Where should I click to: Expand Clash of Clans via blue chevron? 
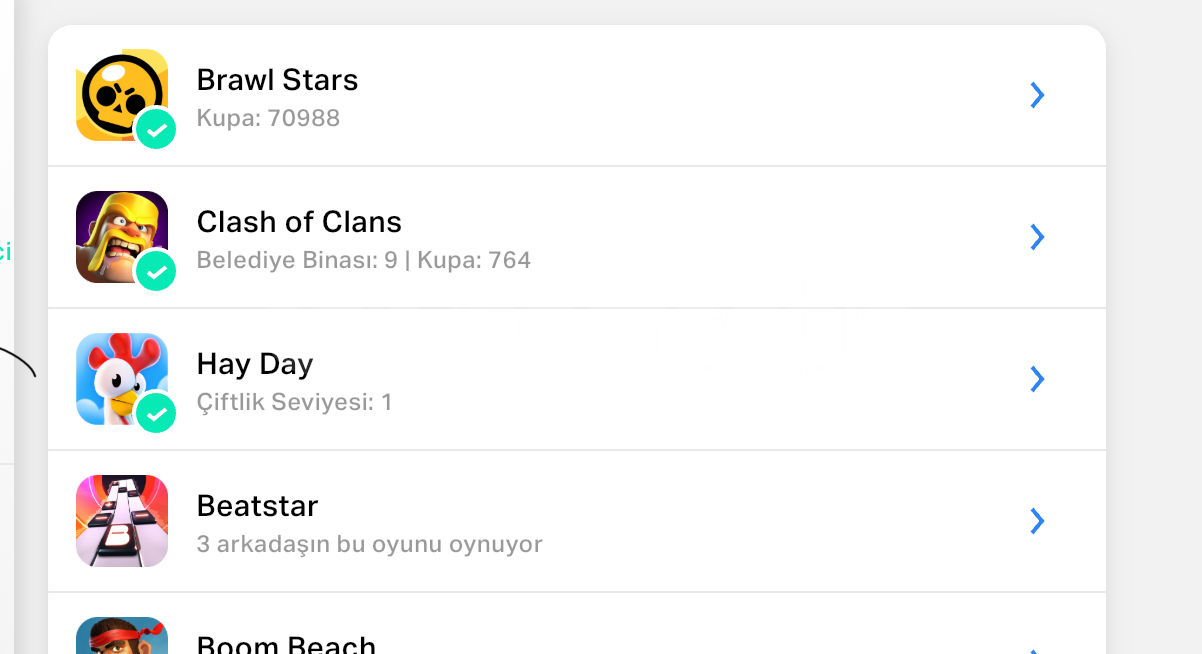[1037, 237]
